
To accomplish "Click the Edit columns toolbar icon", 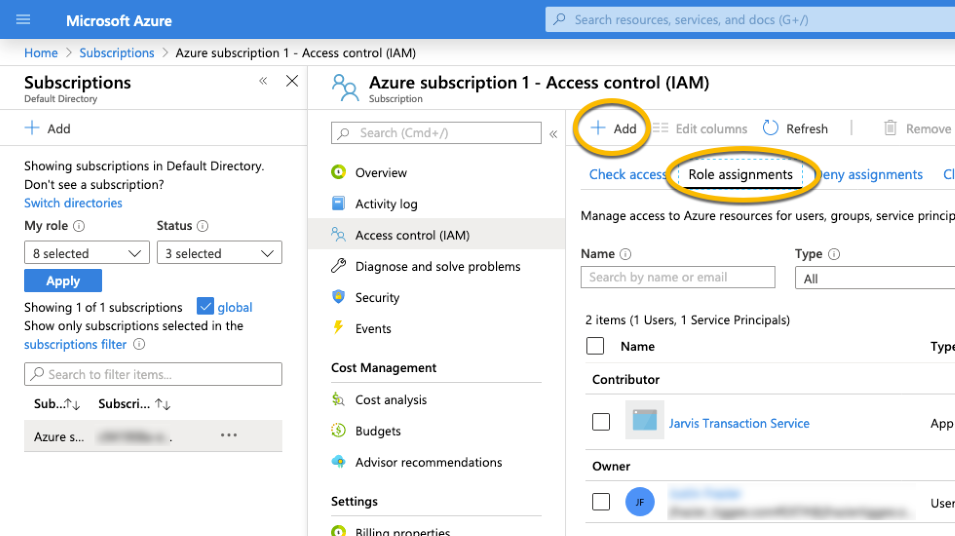I will tap(660, 128).
